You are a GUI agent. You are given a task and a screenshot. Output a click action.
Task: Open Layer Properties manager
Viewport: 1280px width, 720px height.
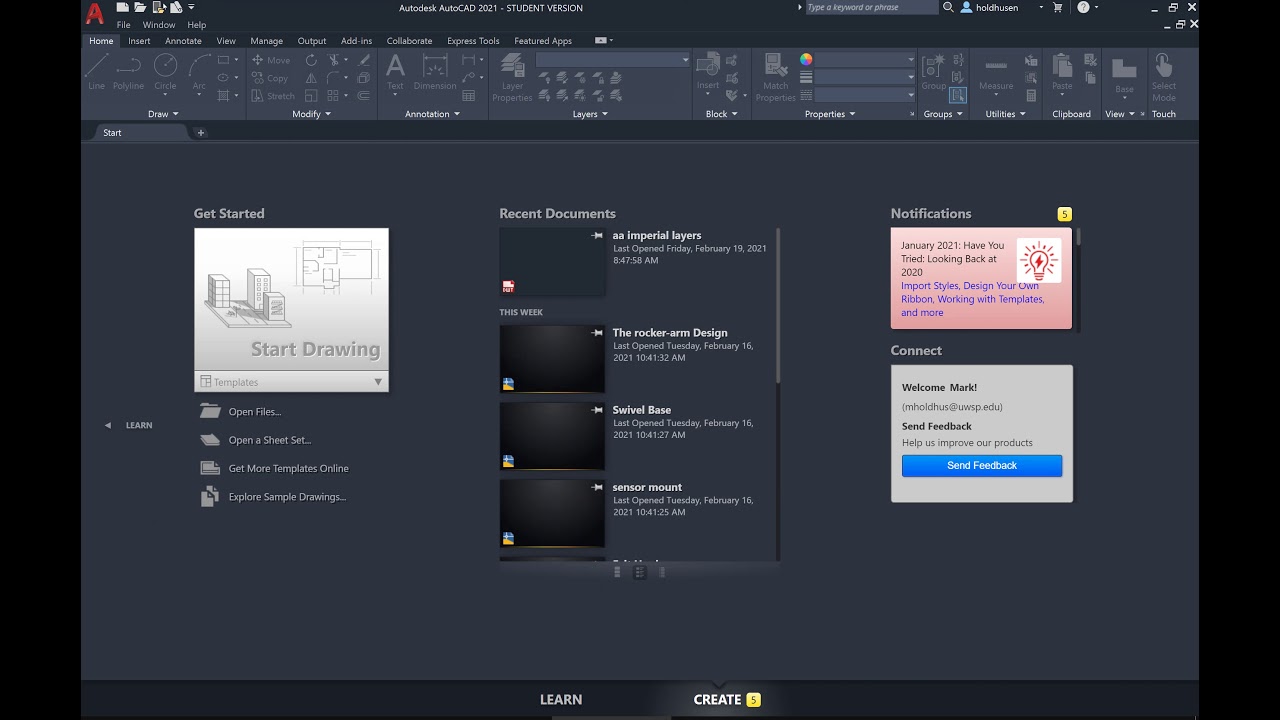point(512,78)
